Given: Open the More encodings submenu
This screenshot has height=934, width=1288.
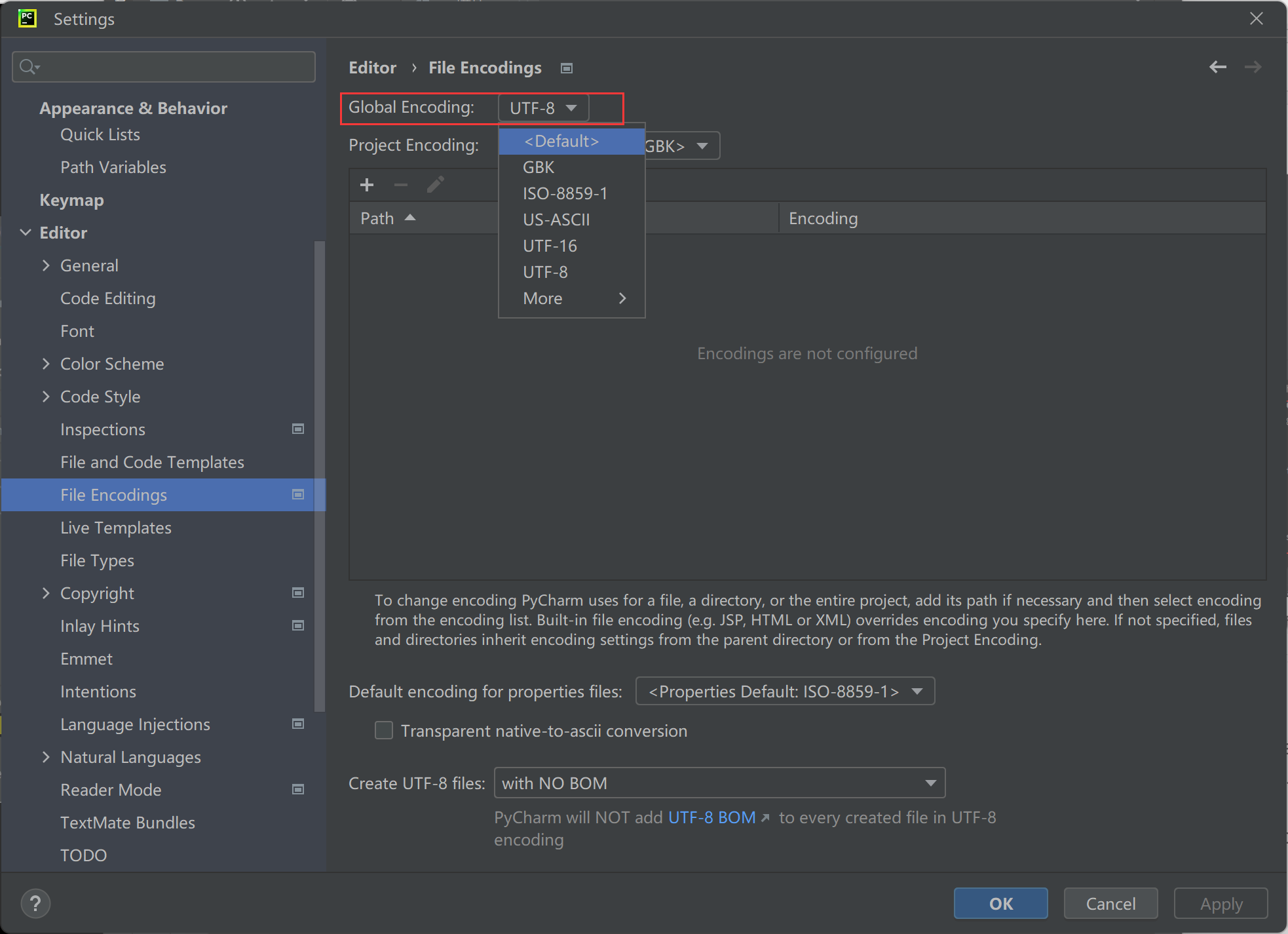Looking at the screenshot, I should (x=571, y=298).
